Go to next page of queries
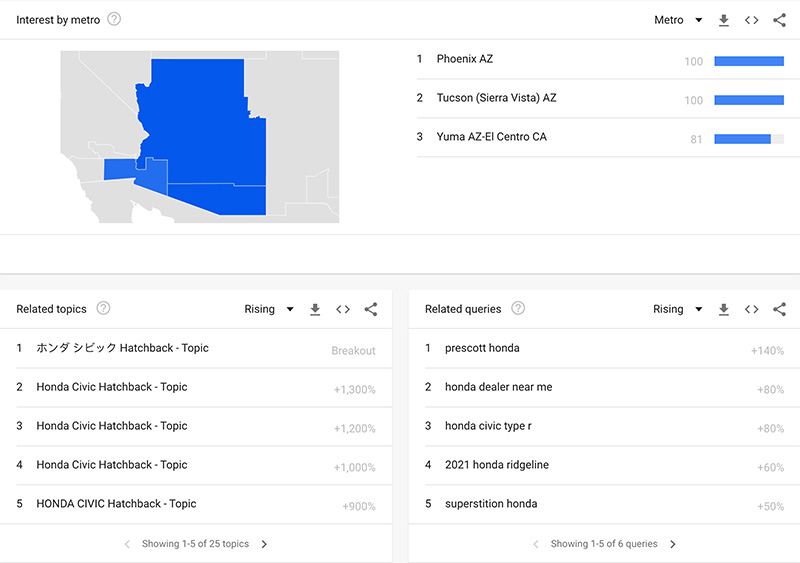The height and width of the screenshot is (563, 800). [x=672, y=544]
